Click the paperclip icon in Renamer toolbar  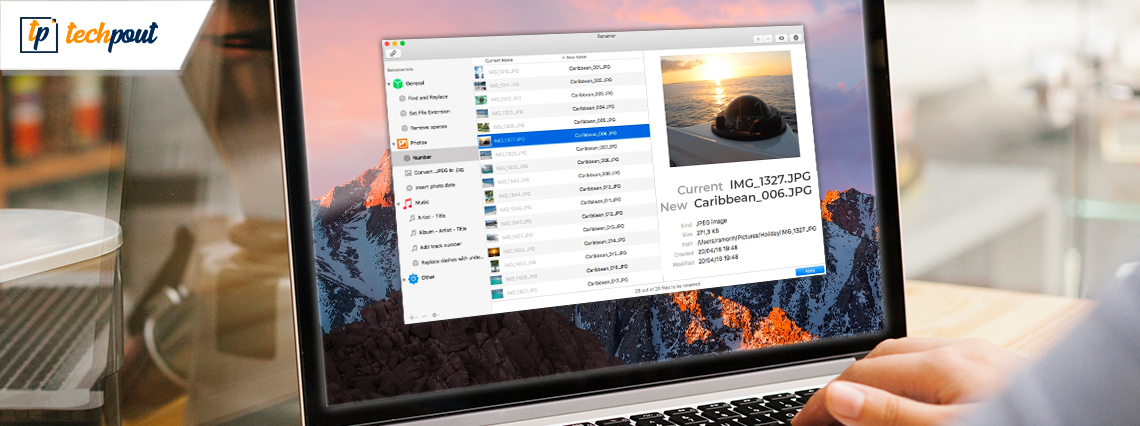tap(393, 54)
